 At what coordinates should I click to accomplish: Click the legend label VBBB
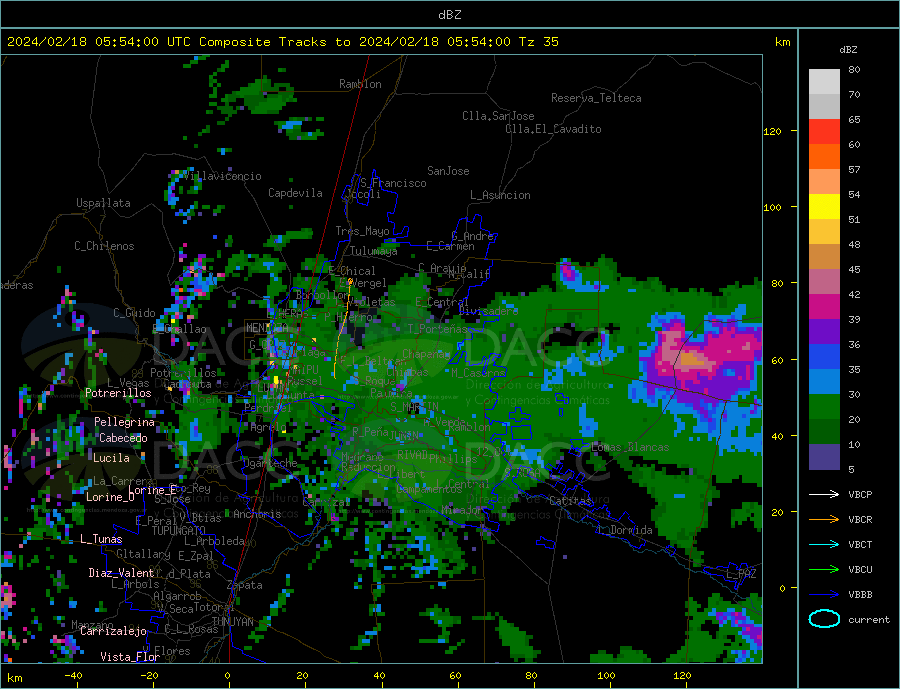(860, 594)
